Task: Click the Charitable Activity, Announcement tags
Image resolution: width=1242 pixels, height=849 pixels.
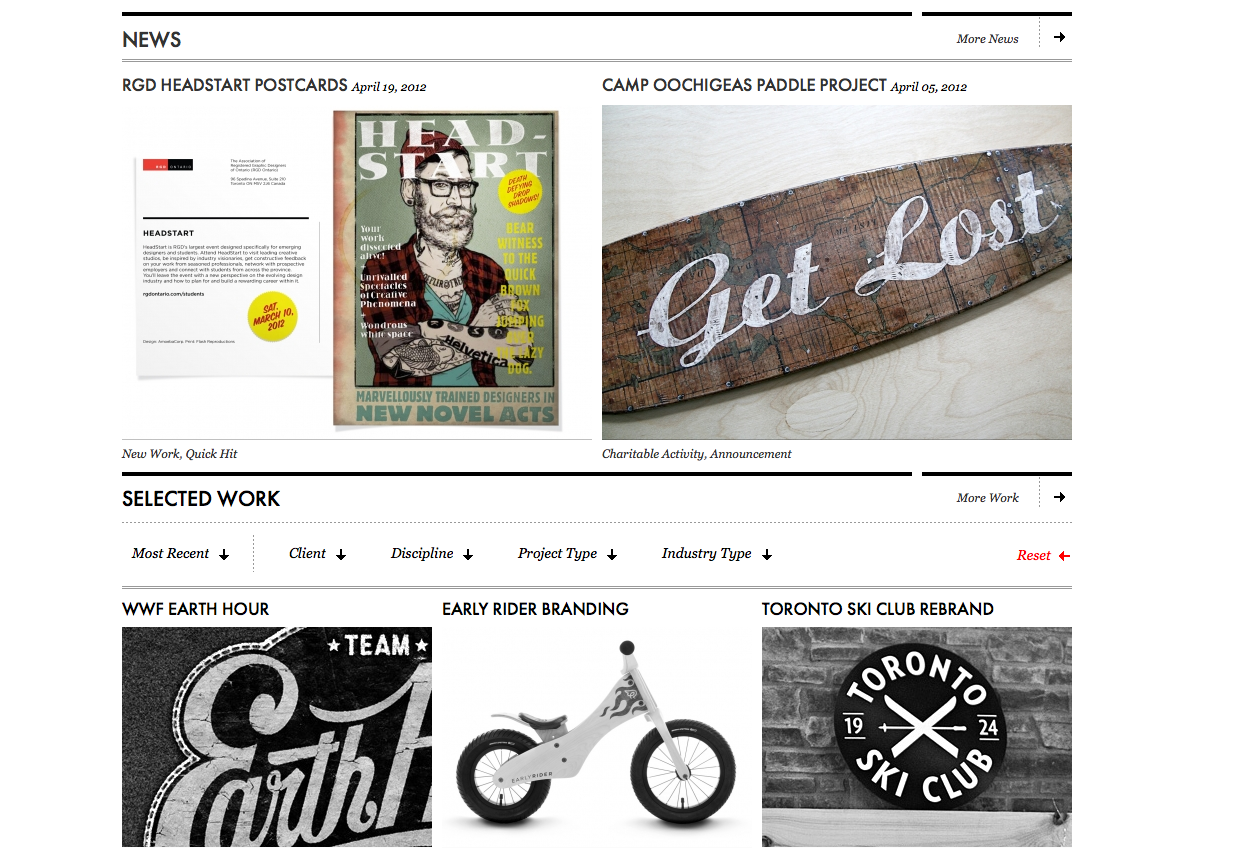Action: (x=696, y=454)
